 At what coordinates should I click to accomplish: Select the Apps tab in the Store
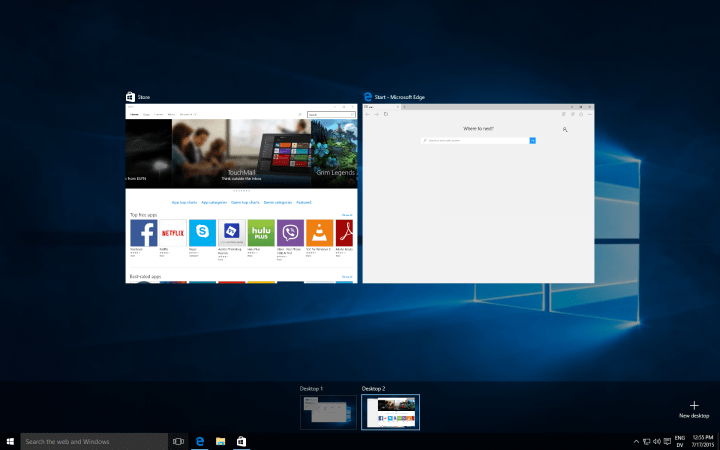point(146,114)
